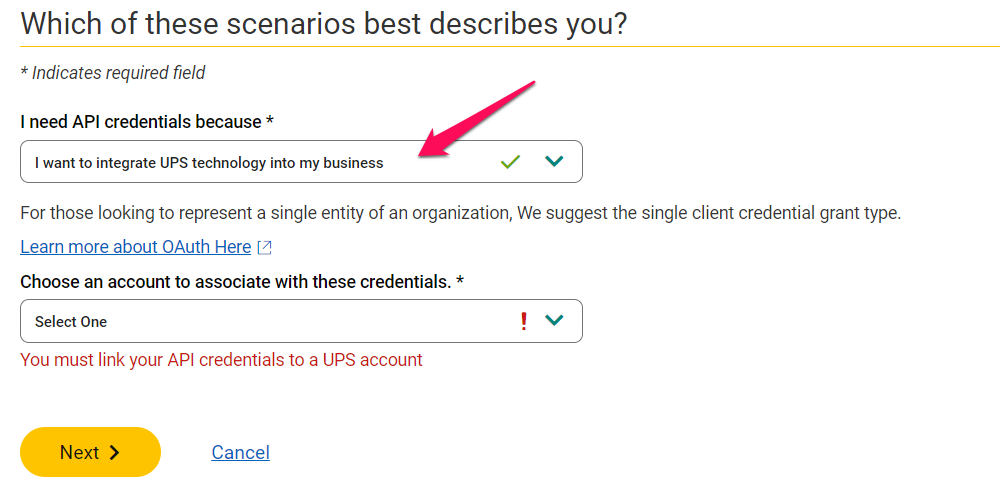Click the Next button

pos(91,452)
